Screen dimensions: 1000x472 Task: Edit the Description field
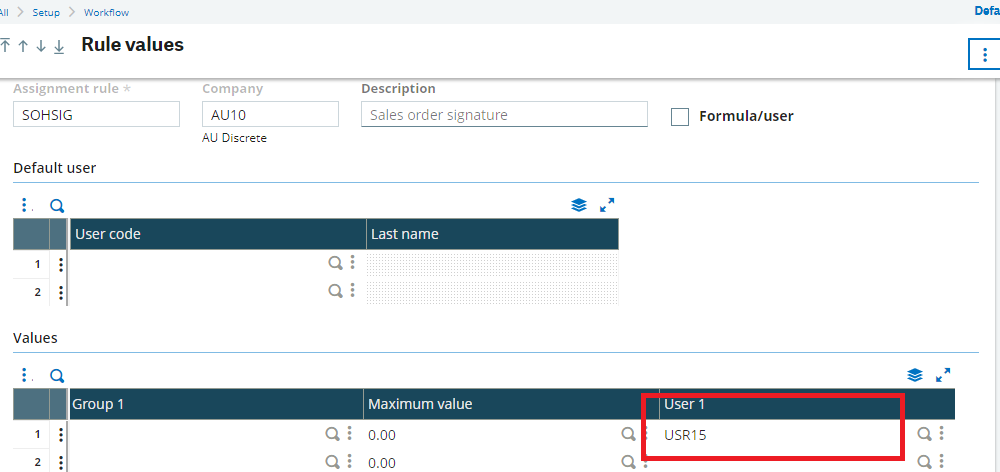(503, 115)
